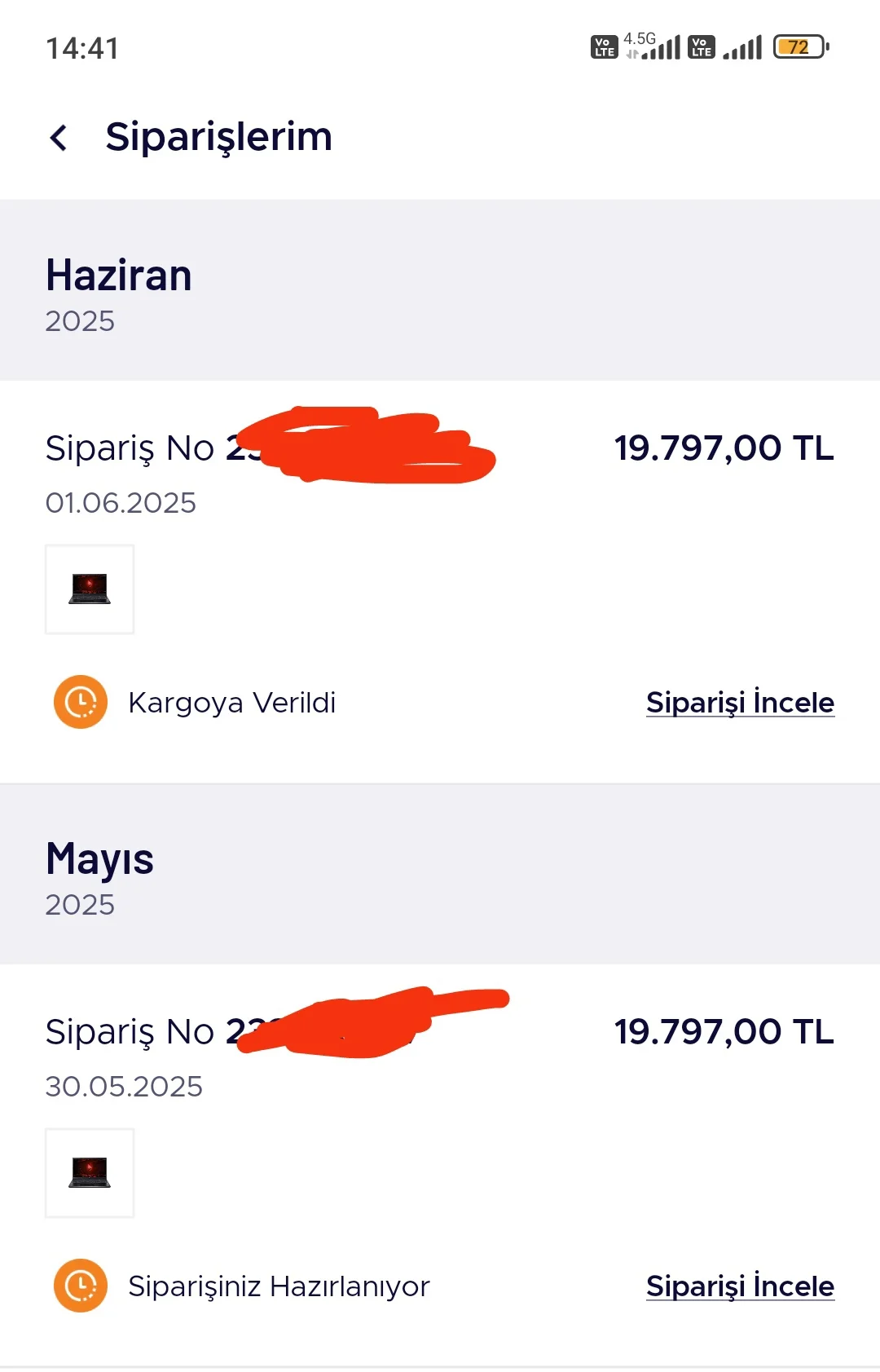Screen dimensions: 880x1372
Task: Tap the orange clock icon next to Kargoya Verildi
Action: [x=81, y=702]
